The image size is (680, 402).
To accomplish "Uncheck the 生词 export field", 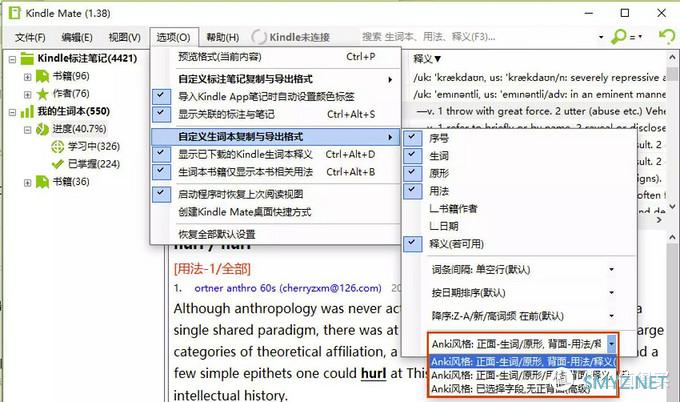I will pos(412,156).
